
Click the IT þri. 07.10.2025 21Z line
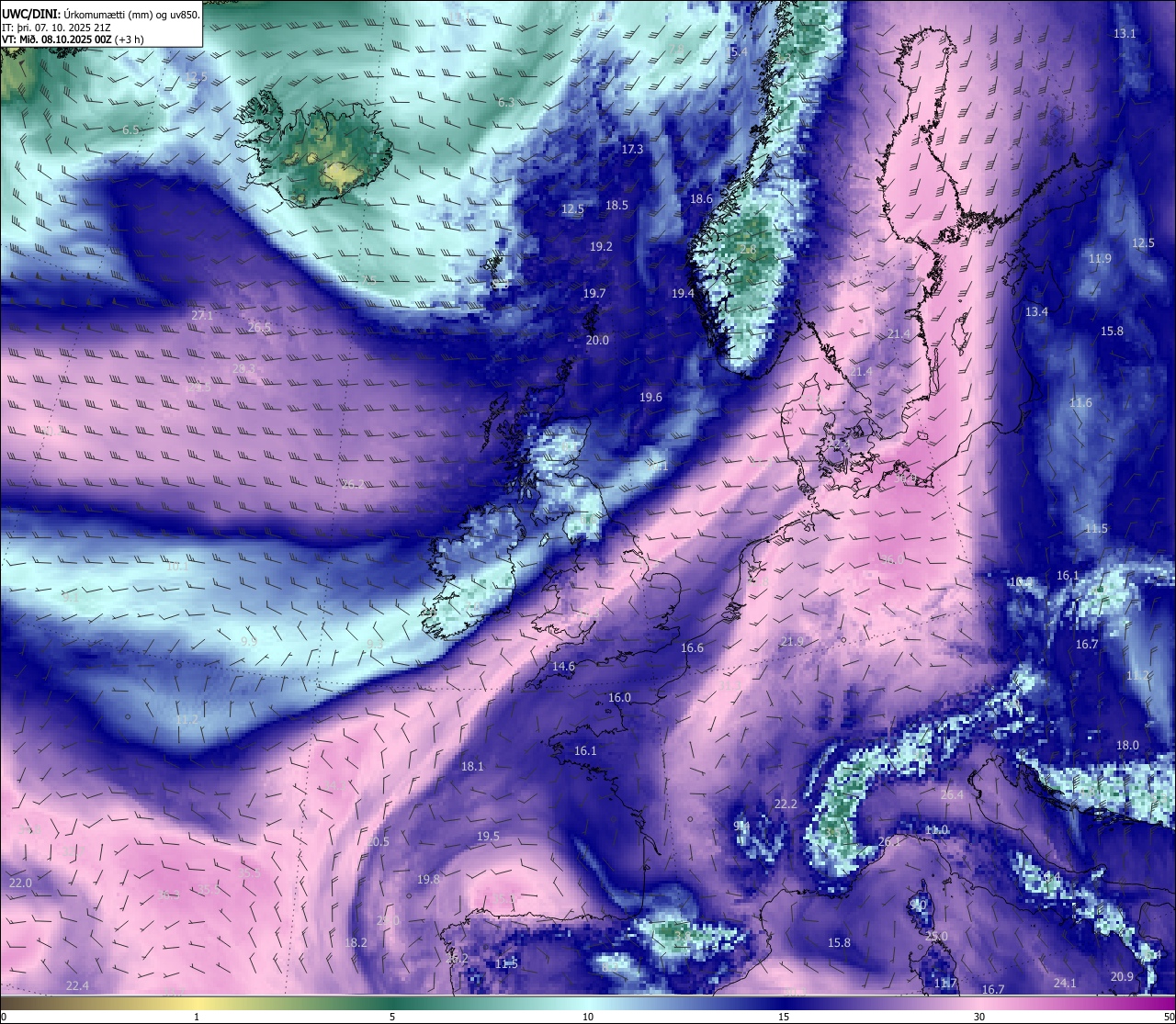57,27
